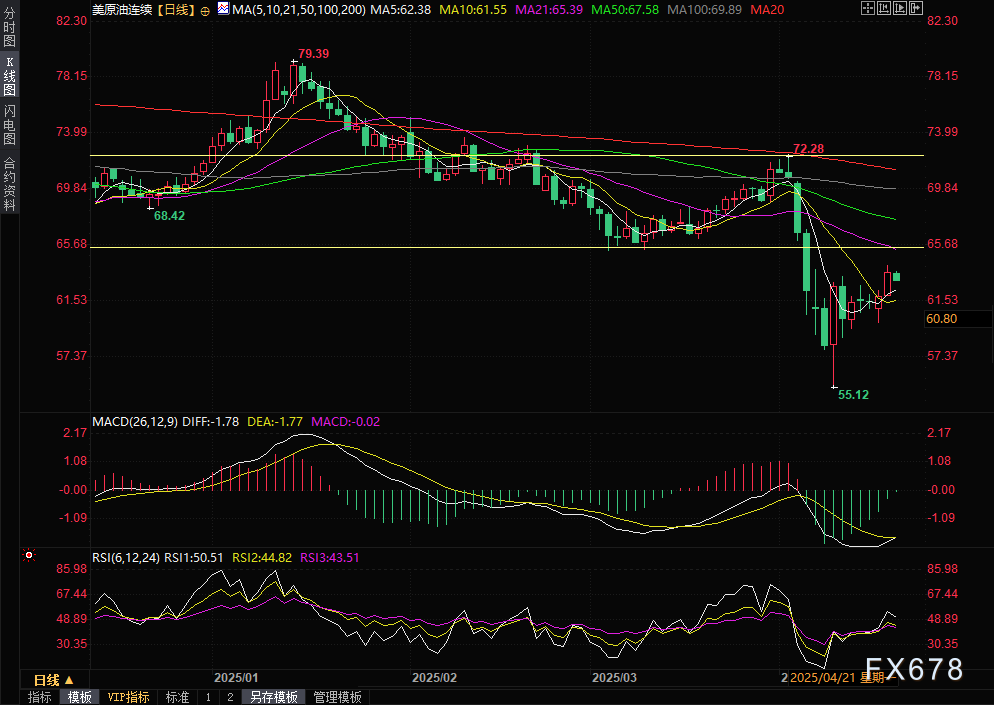Click the 另存模板 save template button
Screen dimensions: 994x705
click(274, 697)
